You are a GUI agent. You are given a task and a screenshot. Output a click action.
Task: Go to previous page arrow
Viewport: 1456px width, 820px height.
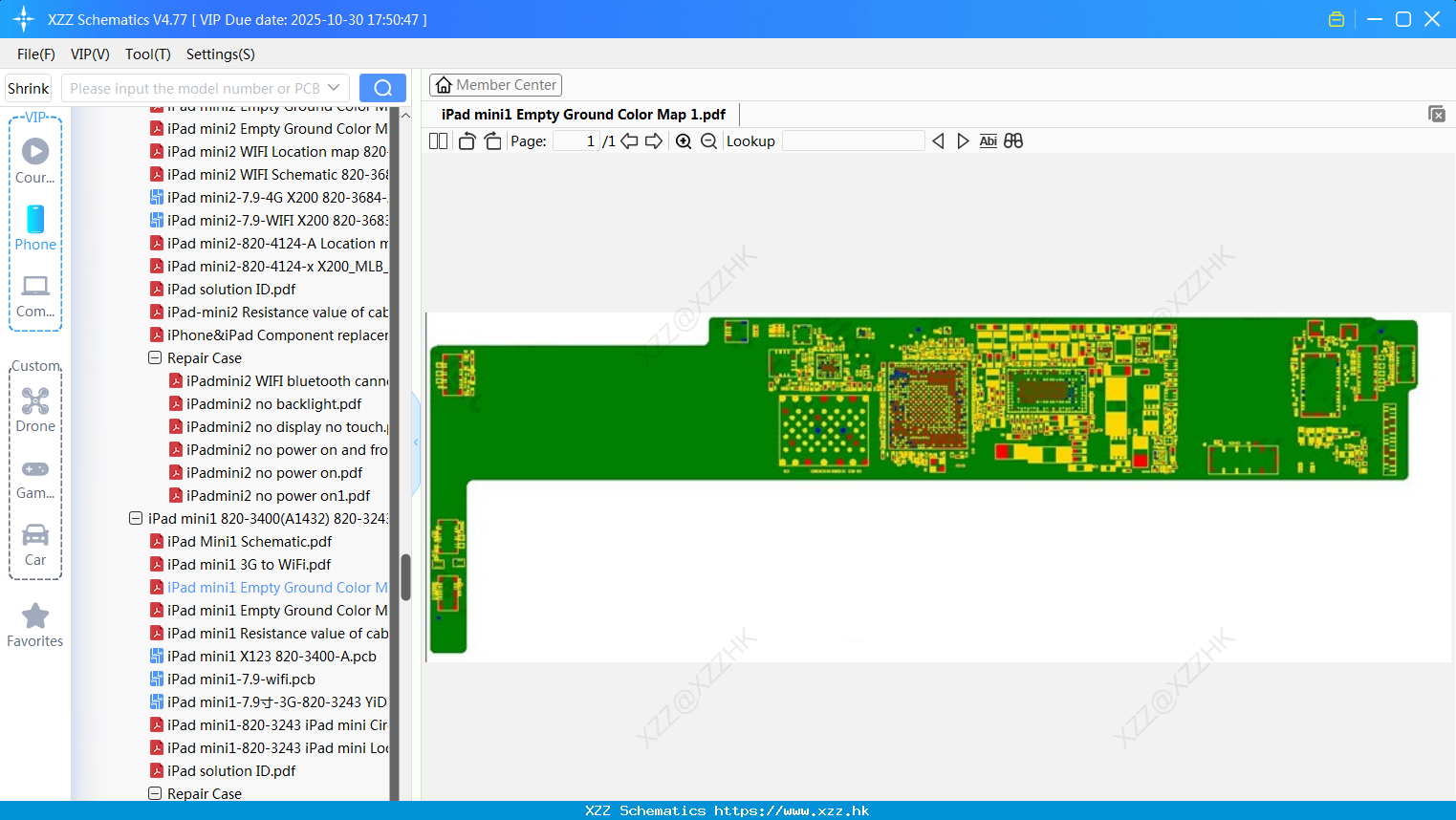pyautogui.click(x=629, y=140)
